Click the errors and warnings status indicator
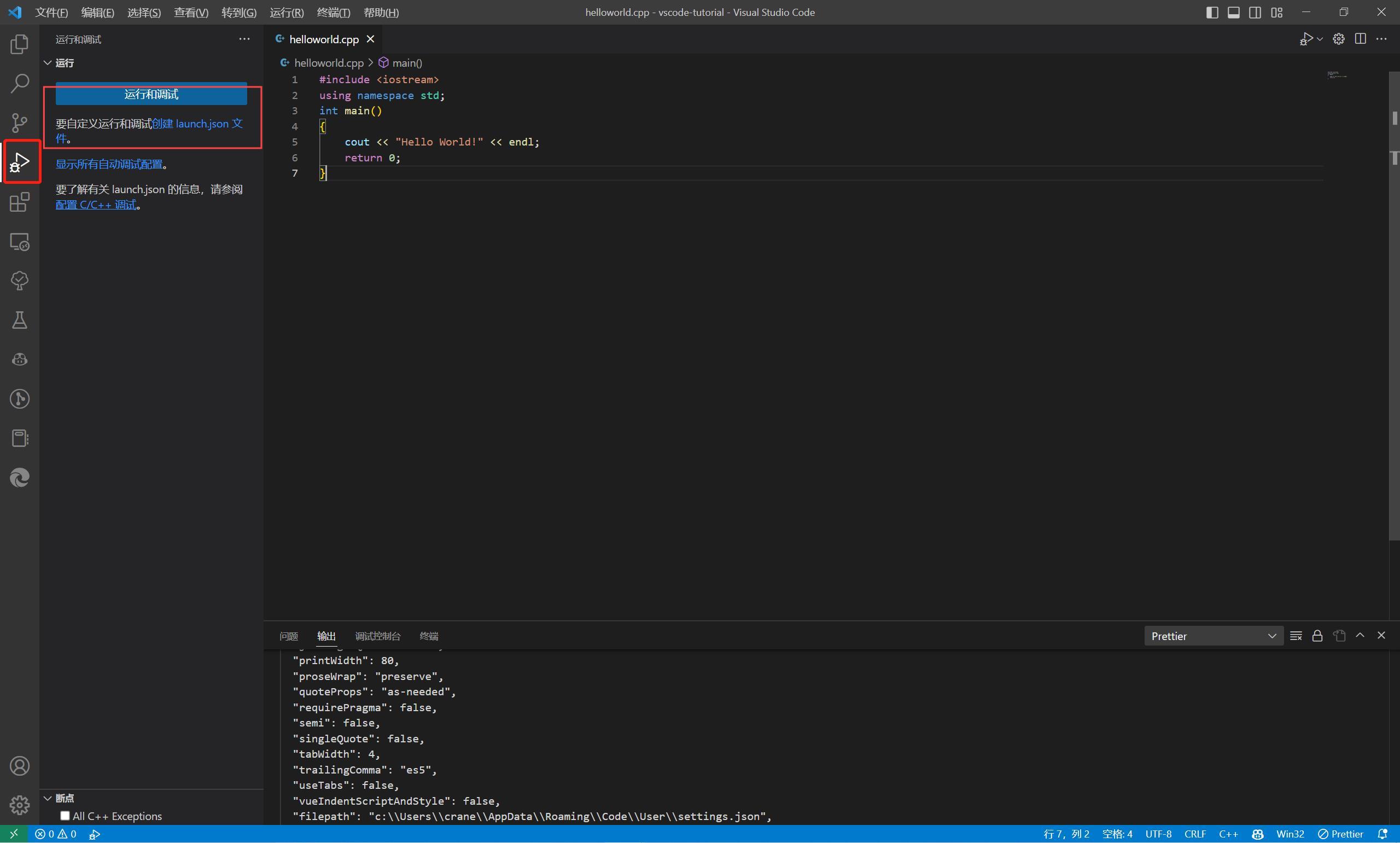Screen dimensions: 1400x843 (x=57, y=834)
